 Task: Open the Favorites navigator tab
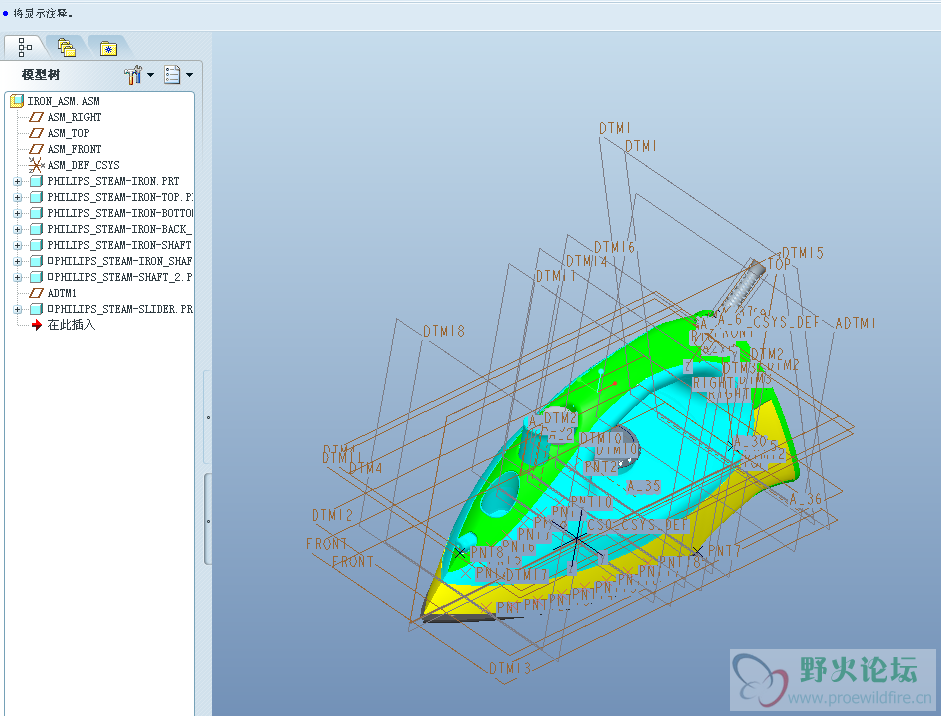pyautogui.click(x=108, y=48)
